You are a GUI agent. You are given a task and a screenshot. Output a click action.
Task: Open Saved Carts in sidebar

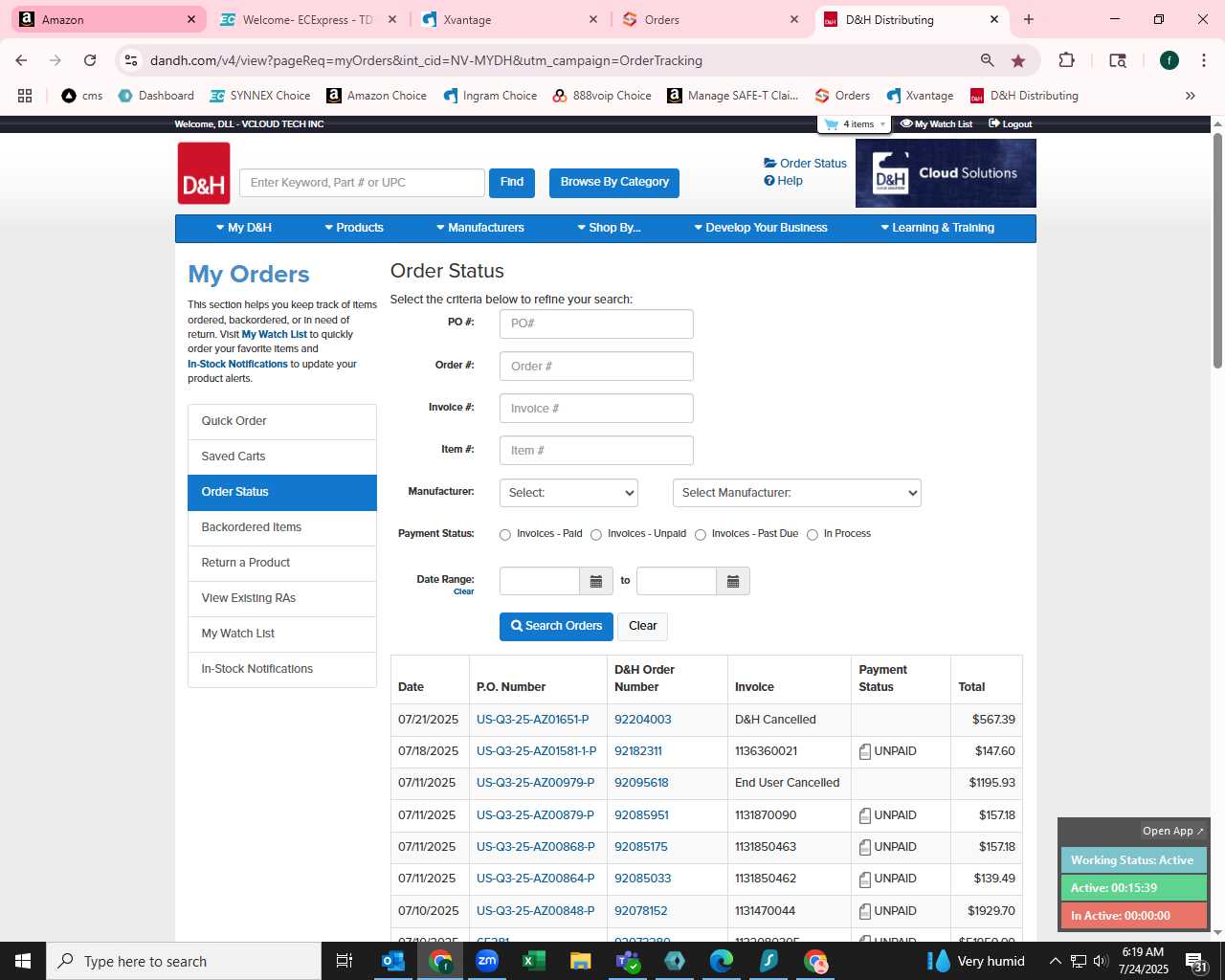coord(282,457)
